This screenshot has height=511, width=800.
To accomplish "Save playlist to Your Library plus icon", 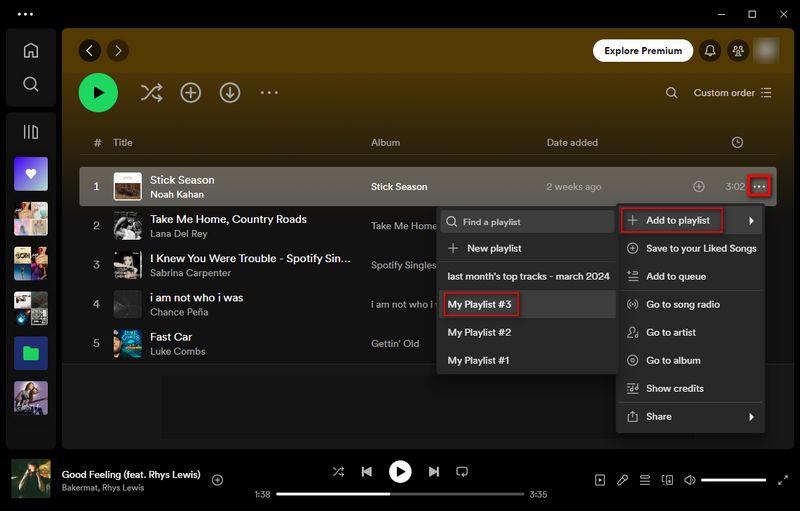I will coord(190,93).
